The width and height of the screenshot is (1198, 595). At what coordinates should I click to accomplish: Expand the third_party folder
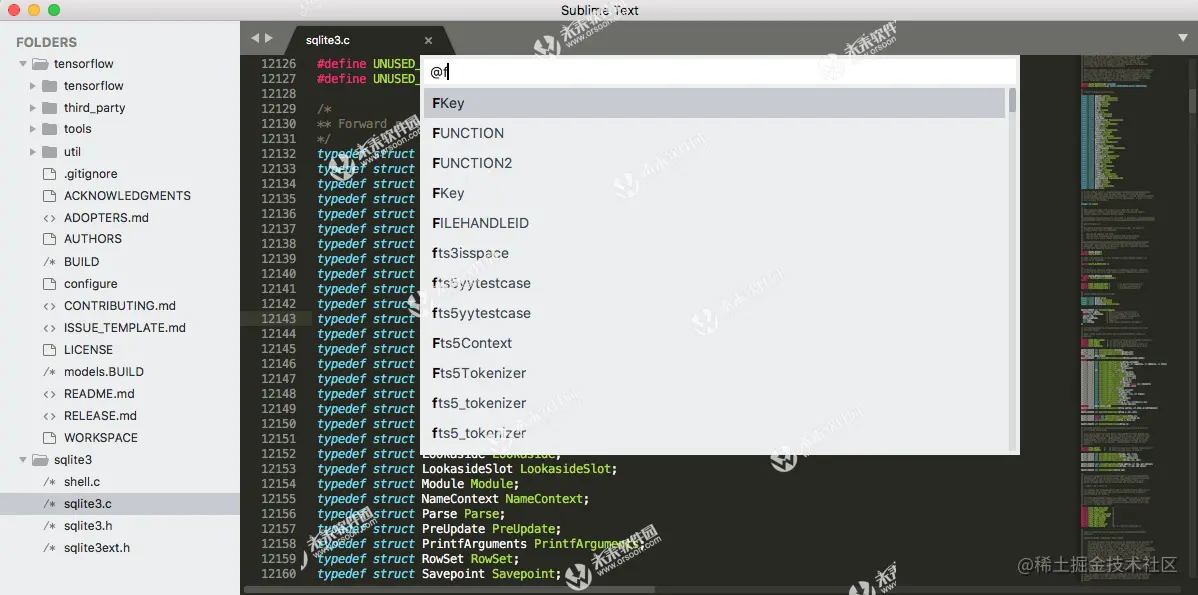click(33, 108)
